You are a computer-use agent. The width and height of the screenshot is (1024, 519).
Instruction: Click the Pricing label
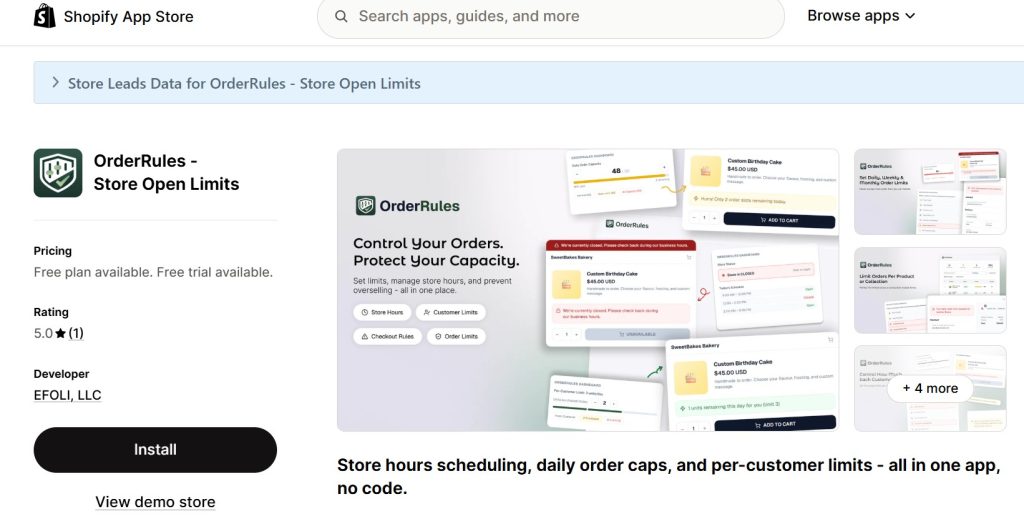(53, 251)
